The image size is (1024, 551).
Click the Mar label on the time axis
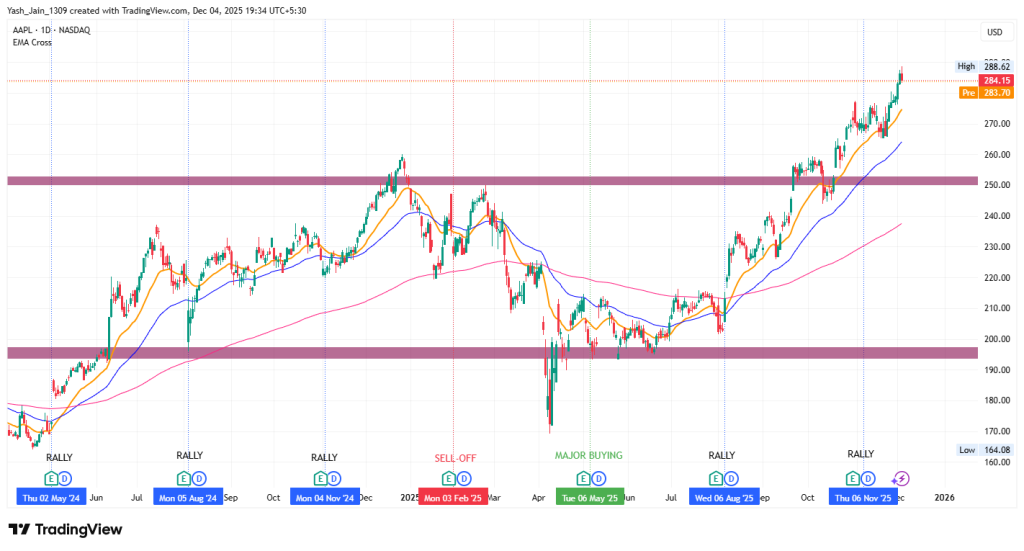tap(494, 497)
